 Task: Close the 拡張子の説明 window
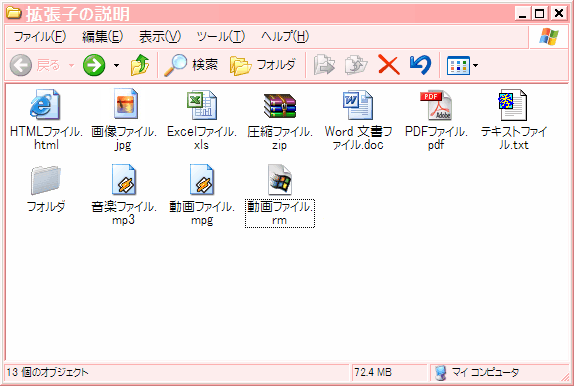pos(559,13)
